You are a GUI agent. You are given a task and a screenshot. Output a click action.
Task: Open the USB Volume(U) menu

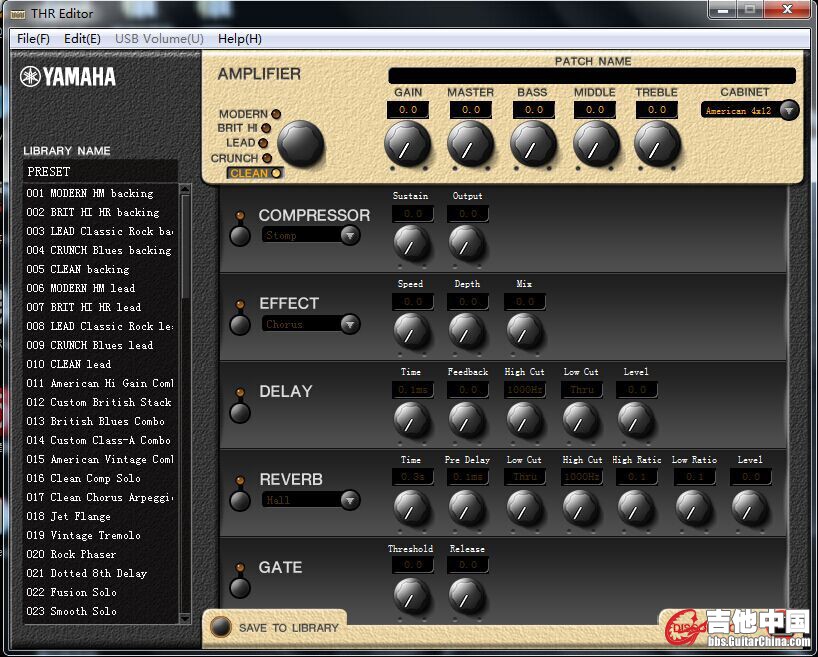[159, 39]
